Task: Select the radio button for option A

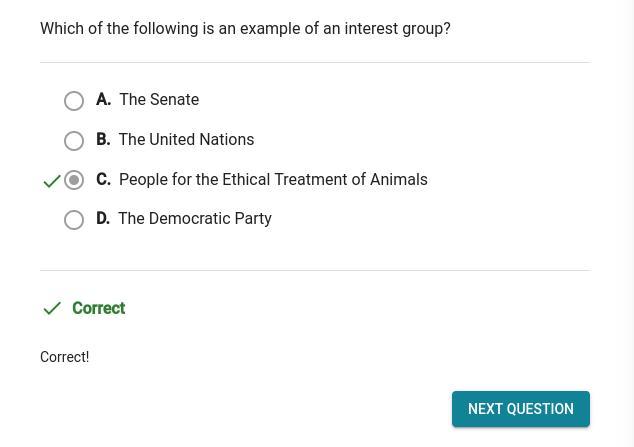Action: point(74,101)
